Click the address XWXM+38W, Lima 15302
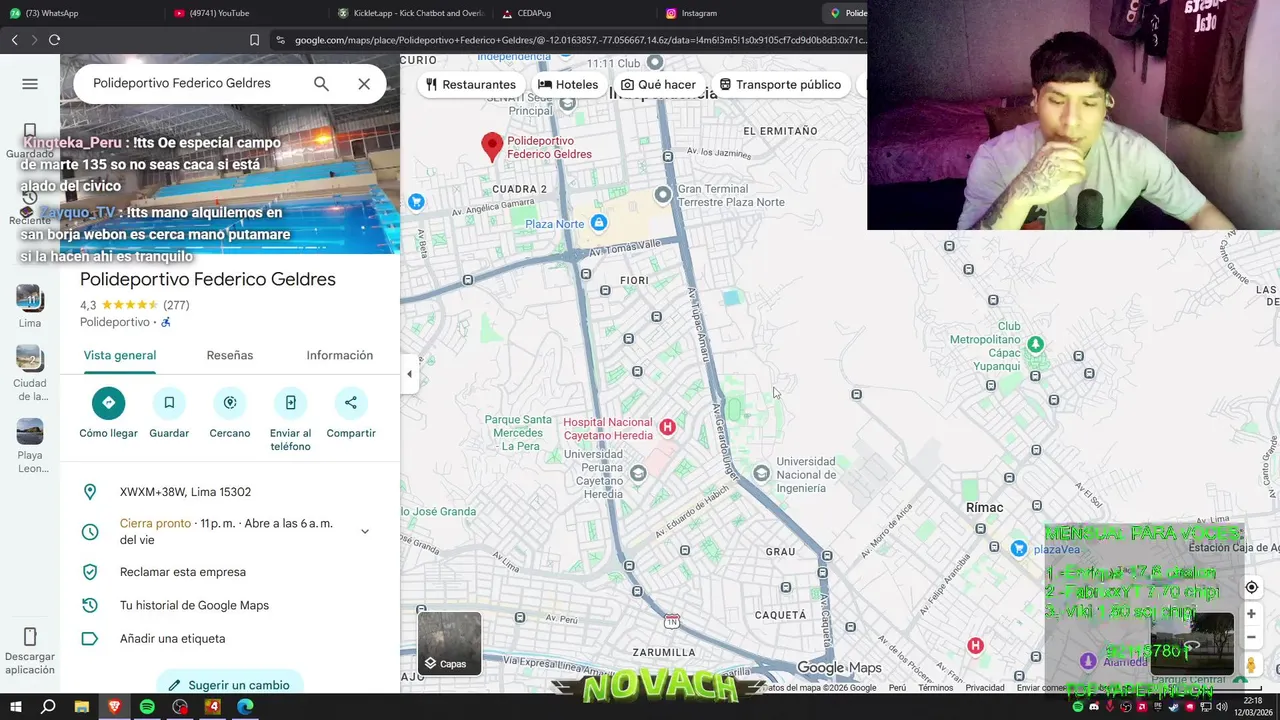Viewport: 1280px width, 720px height. (x=185, y=492)
